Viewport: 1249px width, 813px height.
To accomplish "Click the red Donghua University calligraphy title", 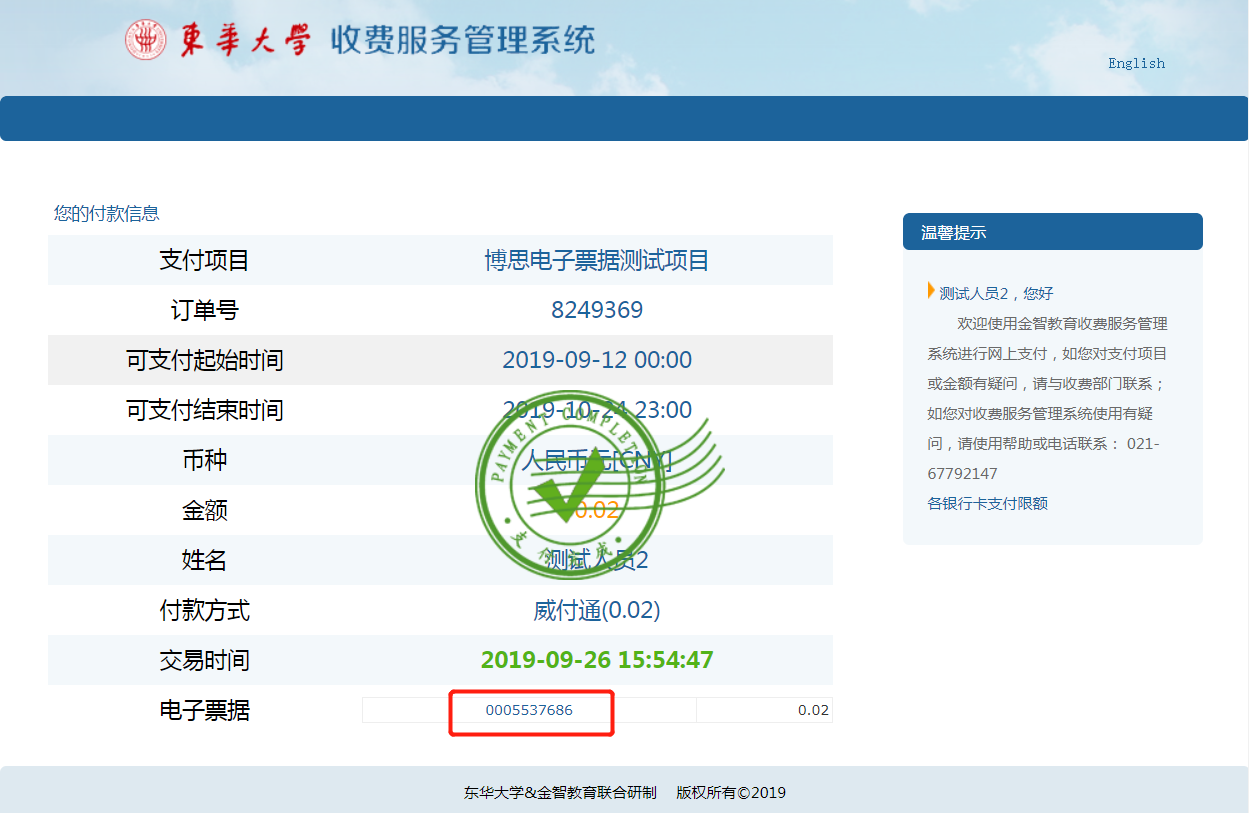I will 246,40.
